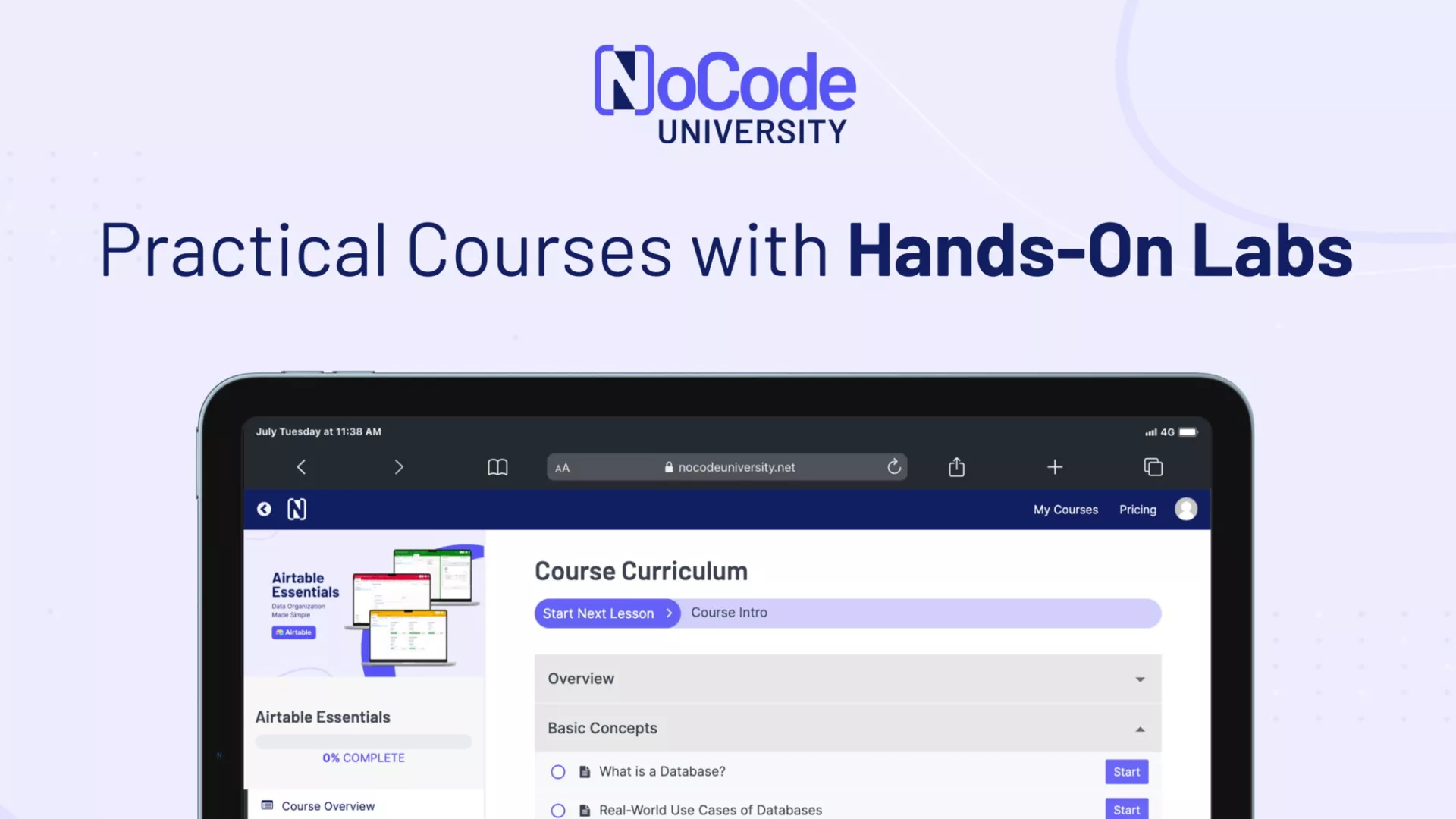This screenshot has height=819, width=1456.
Task: Click the Start Next Lesson button
Action: (607, 613)
